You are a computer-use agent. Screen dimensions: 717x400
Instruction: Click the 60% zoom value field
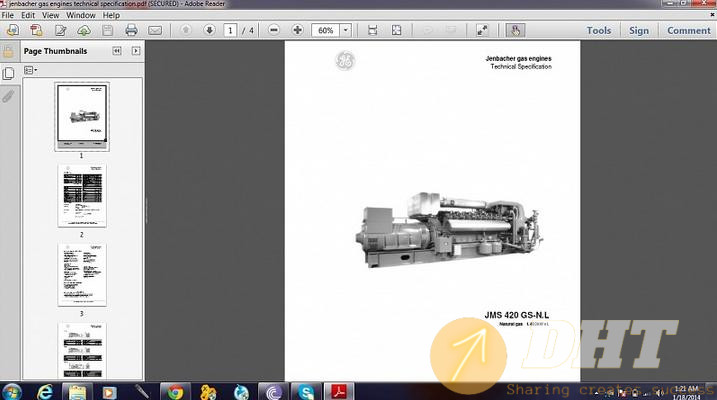[326, 30]
